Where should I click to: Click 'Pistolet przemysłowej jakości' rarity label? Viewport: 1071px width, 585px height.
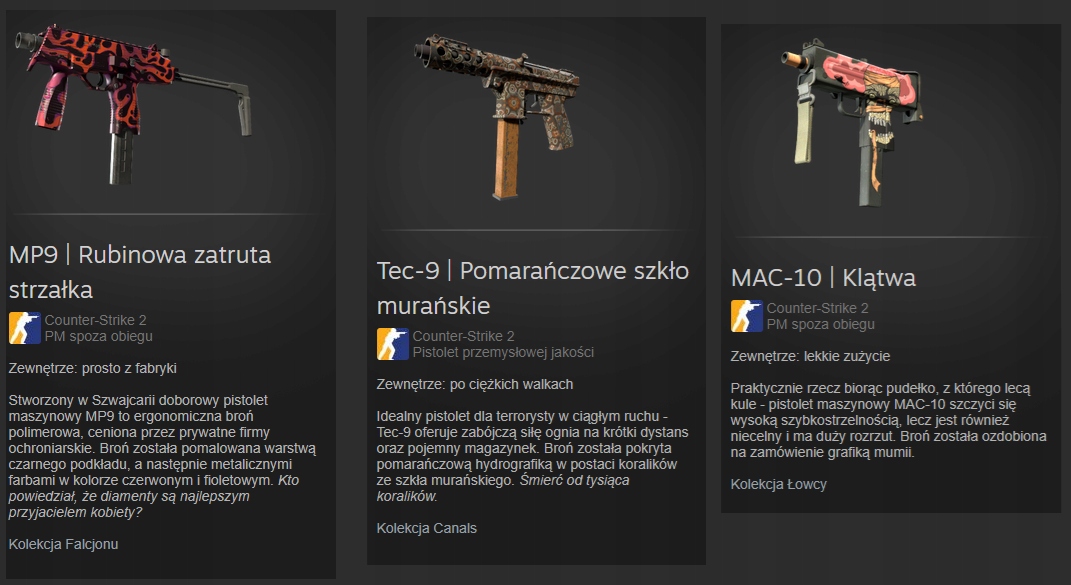[x=503, y=353]
